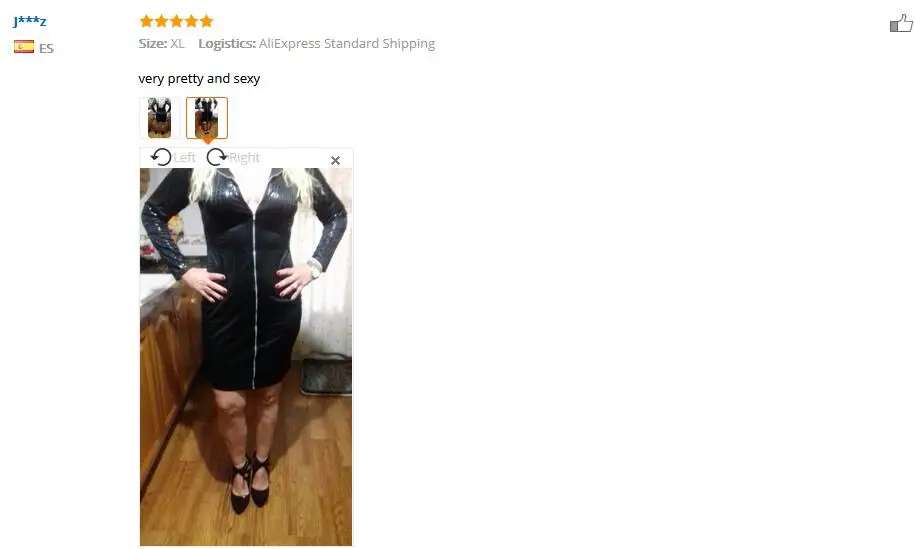
Task: Click the middle third rating star
Action: click(176, 22)
